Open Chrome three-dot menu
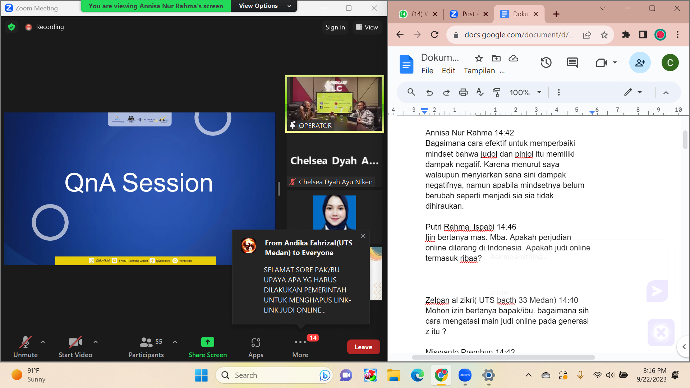This screenshot has width=690, height=388. [677, 35]
